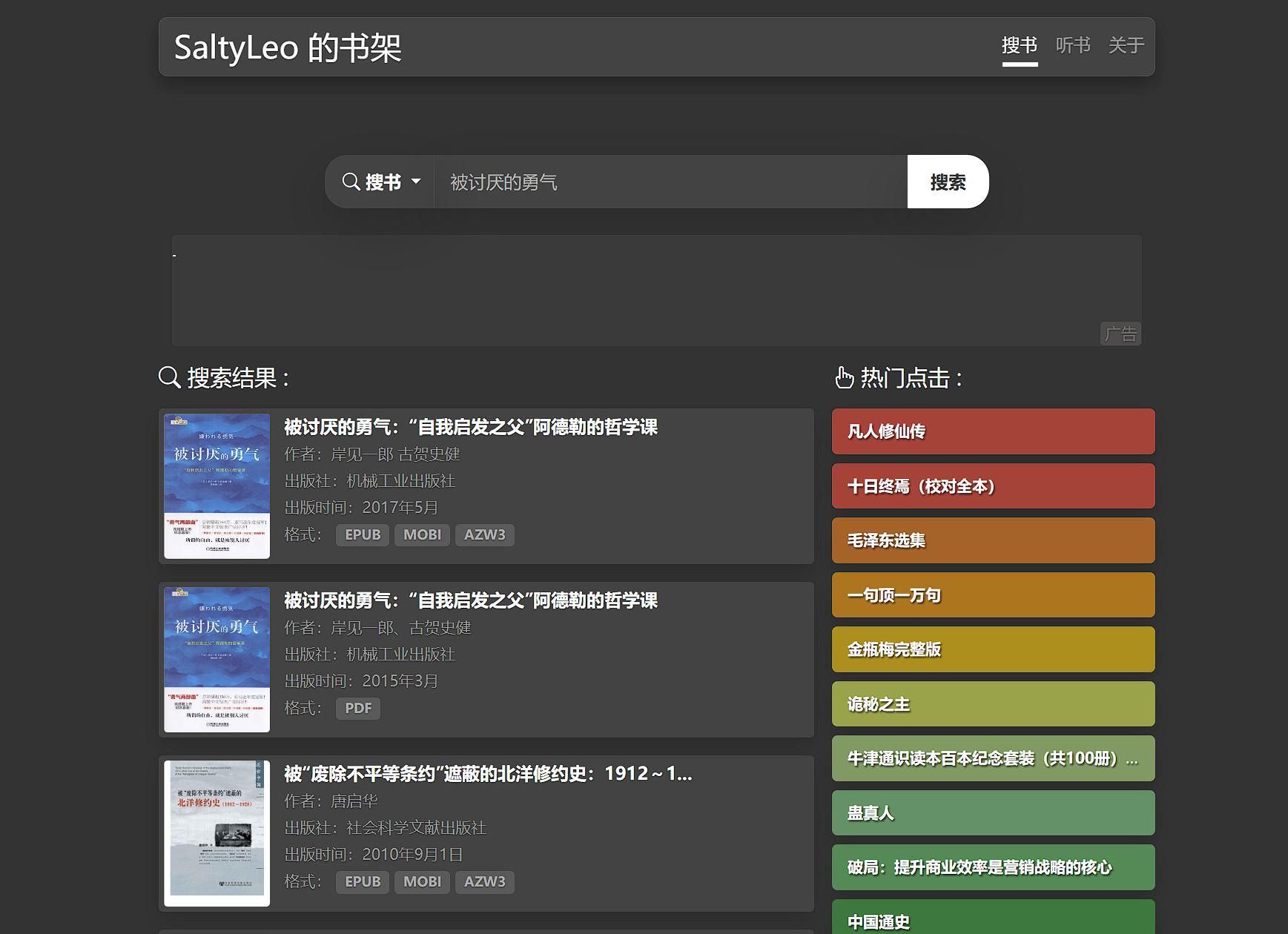Open cover thumbnail of the 2015 被讨厌的勇气 book
Screen dimensions: 1288x934
[x=217, y=660]
